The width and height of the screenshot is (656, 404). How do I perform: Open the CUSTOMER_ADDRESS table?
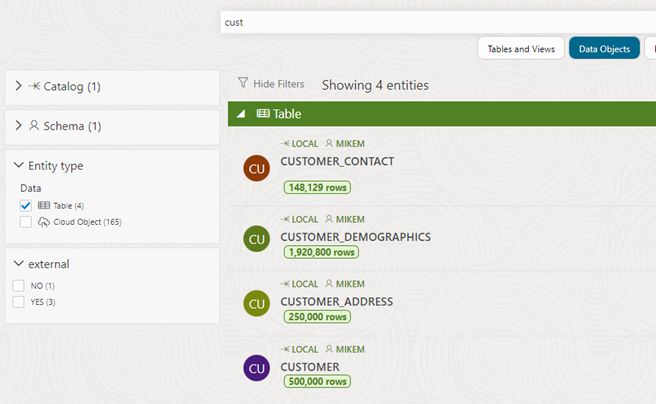click(x=337, y=302)
